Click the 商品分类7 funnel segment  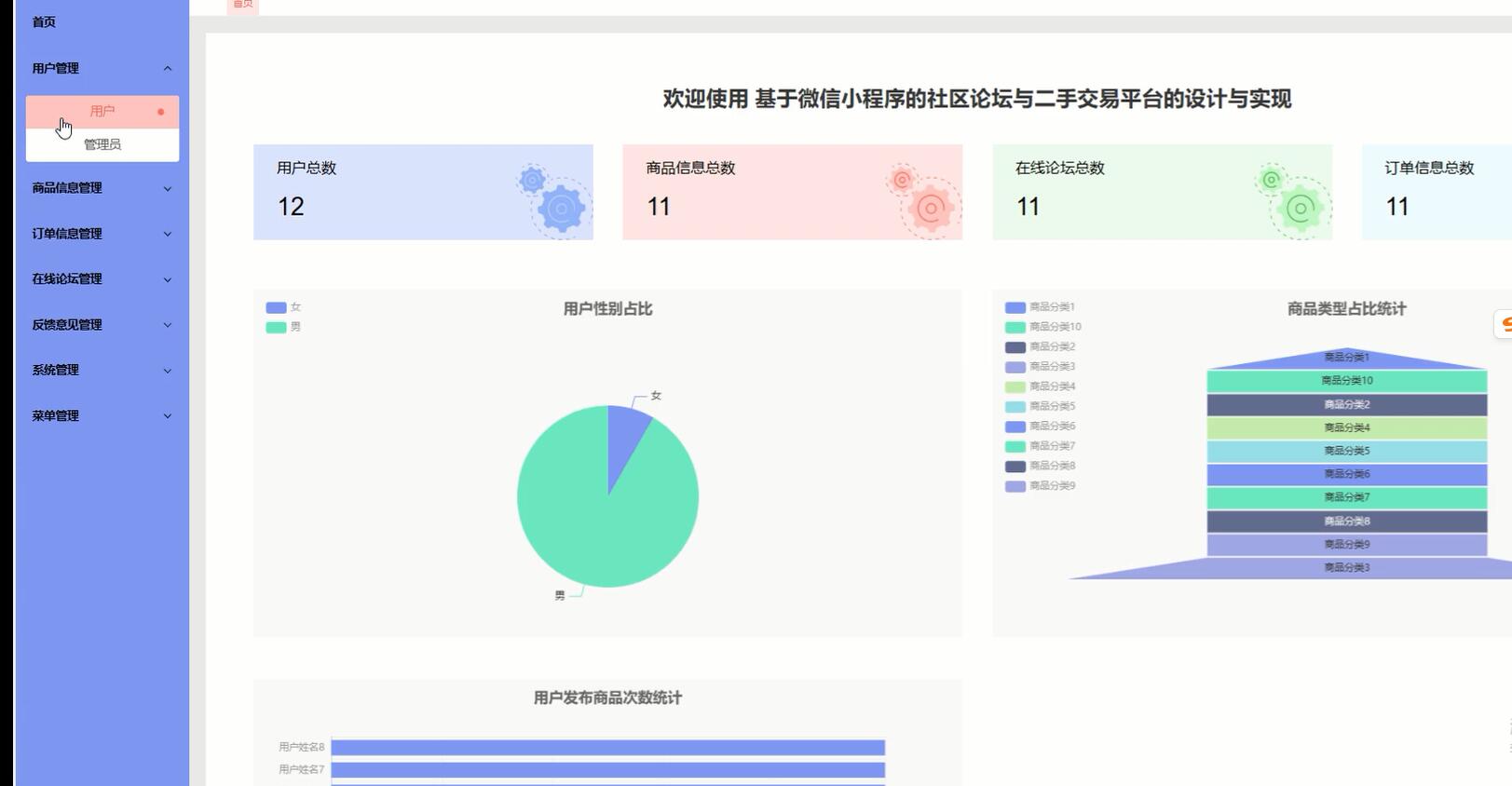[1347, 498]
